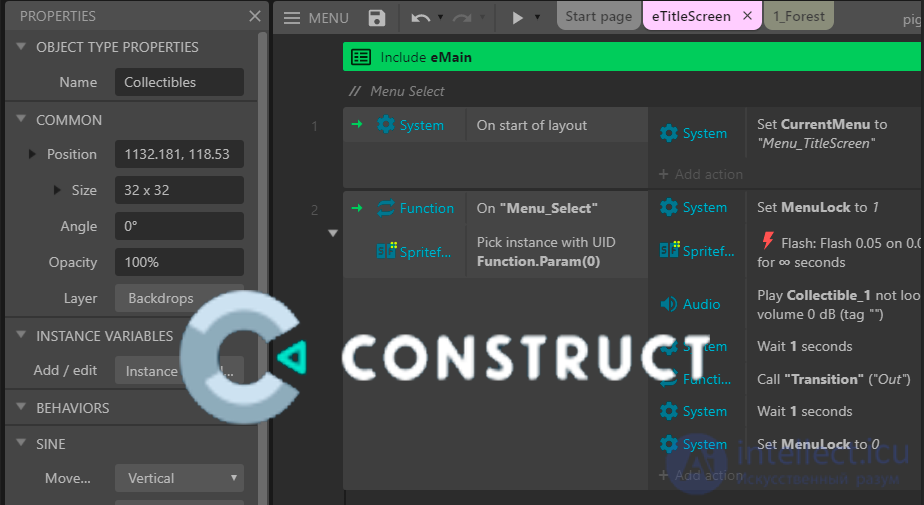Undo last action arrow
This screenshot has width=924, height=505.
[x=420, y=18]
